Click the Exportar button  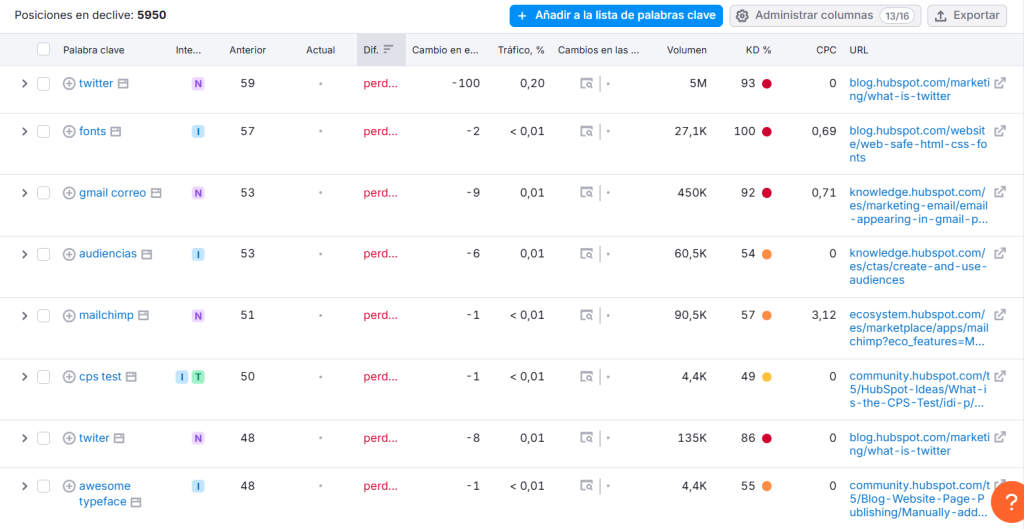(x=967, y=16)
